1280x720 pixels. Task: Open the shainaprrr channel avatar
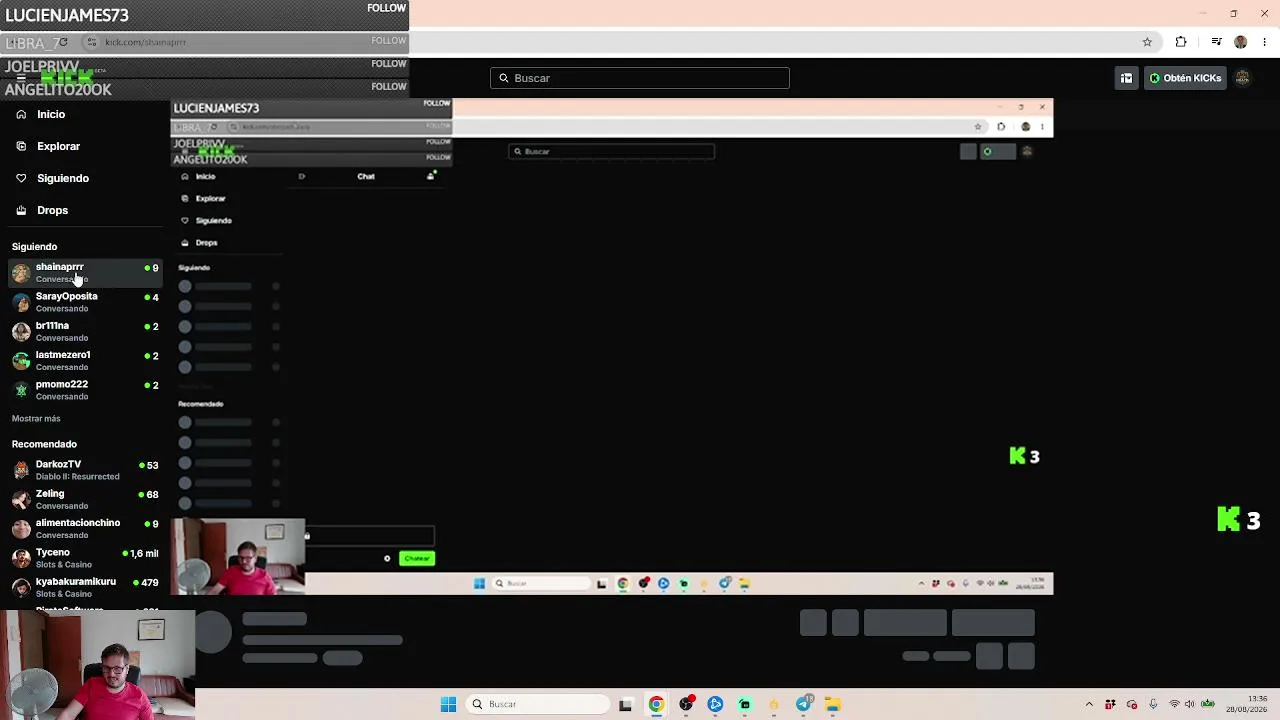click(21, 273)
